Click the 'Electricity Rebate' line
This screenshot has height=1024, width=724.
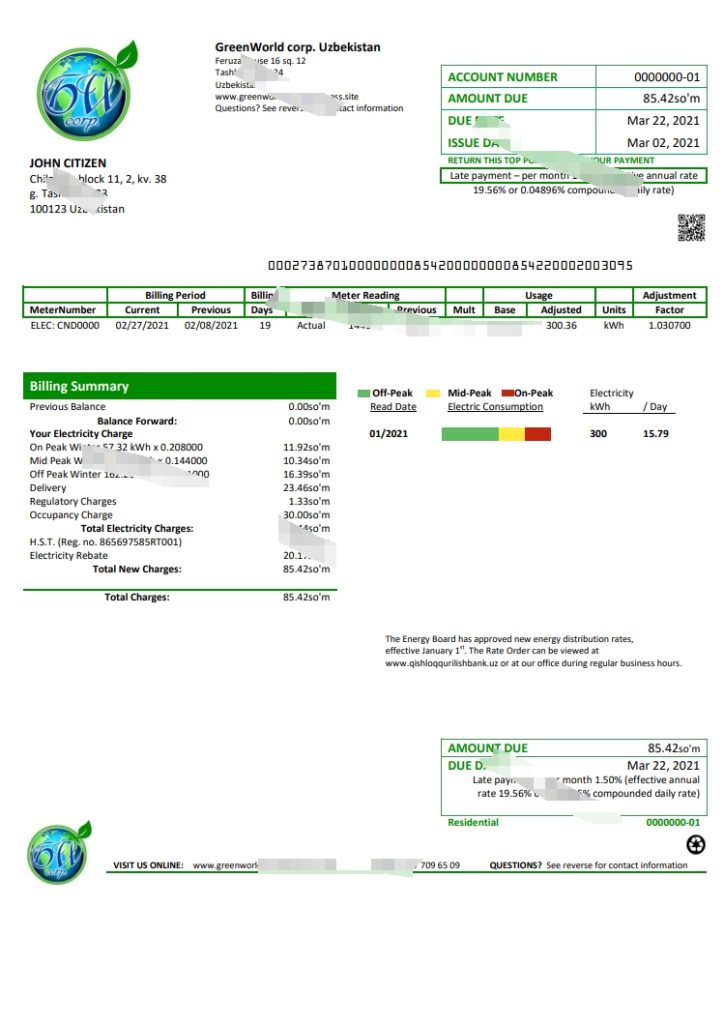(180, 556)
